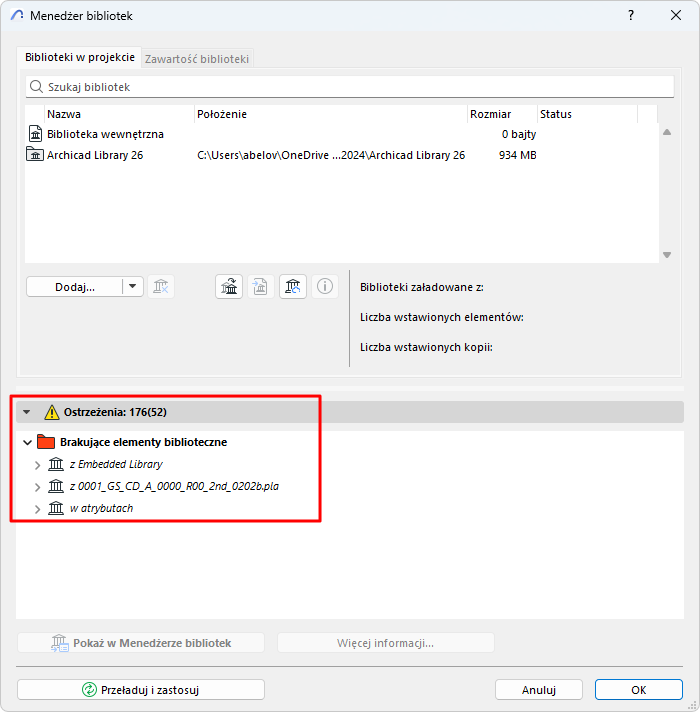700x712 pixels.
Task: Click the library info icon
Action: 325,287
